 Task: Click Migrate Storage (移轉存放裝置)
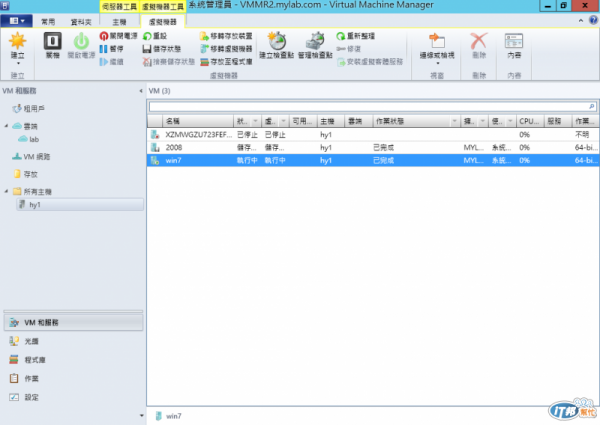click(x=226, y=36)
